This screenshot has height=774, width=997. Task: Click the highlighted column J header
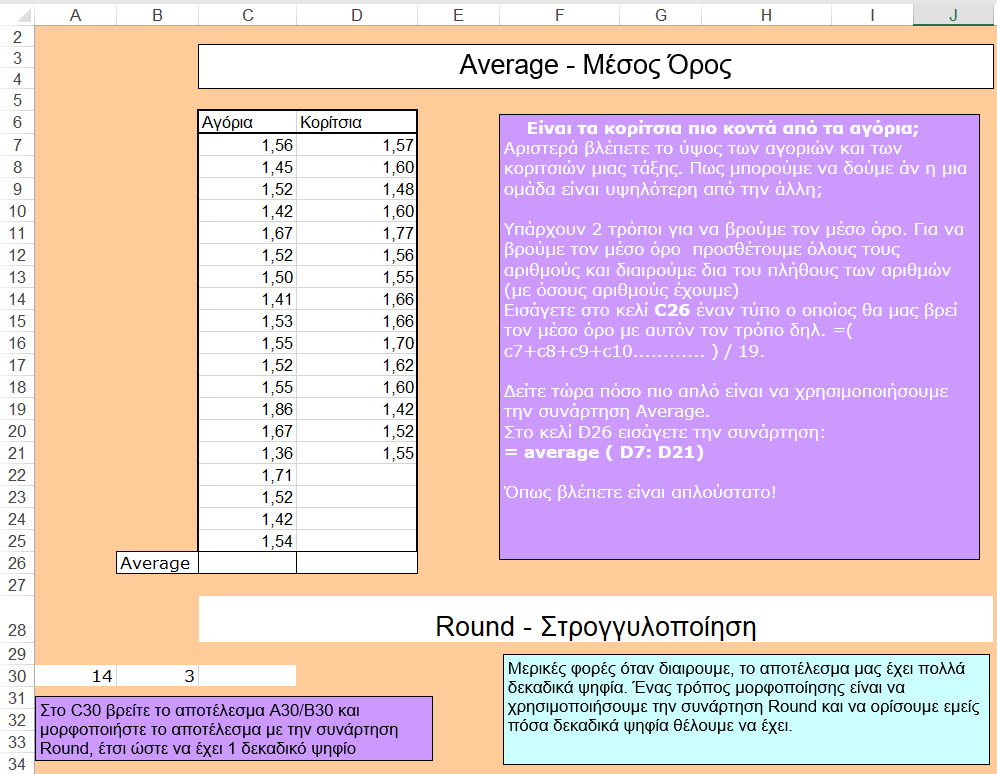[x=954, y=13]
